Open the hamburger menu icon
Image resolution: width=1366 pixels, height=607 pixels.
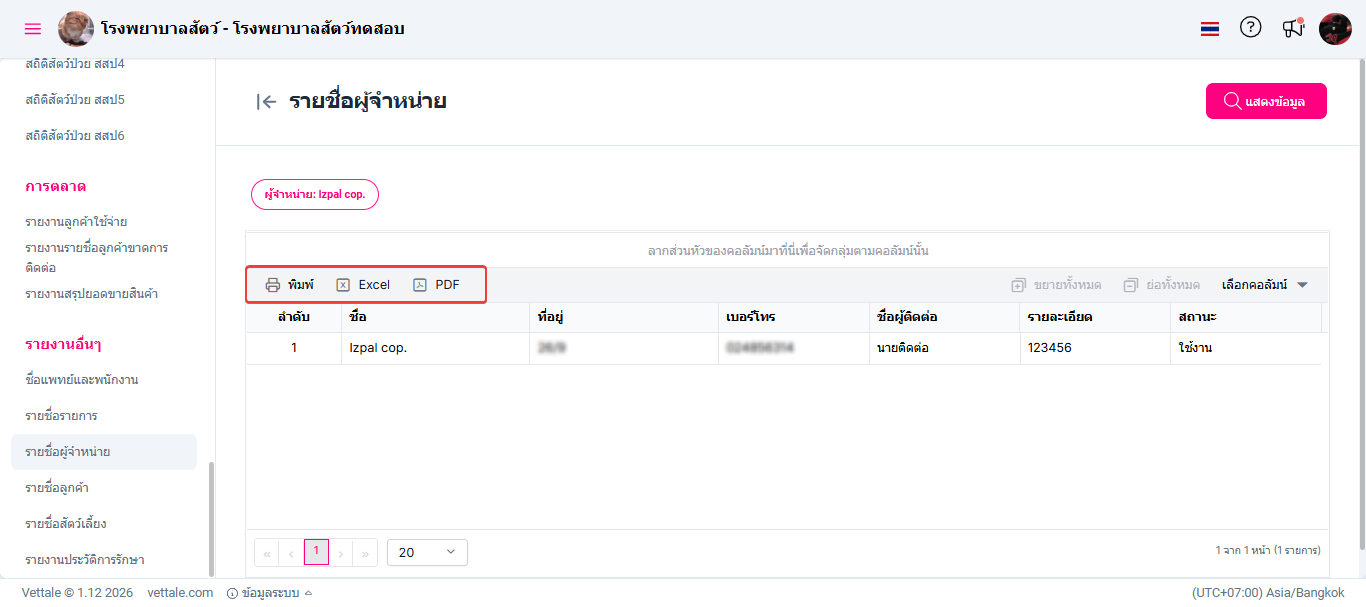[33, 29]
